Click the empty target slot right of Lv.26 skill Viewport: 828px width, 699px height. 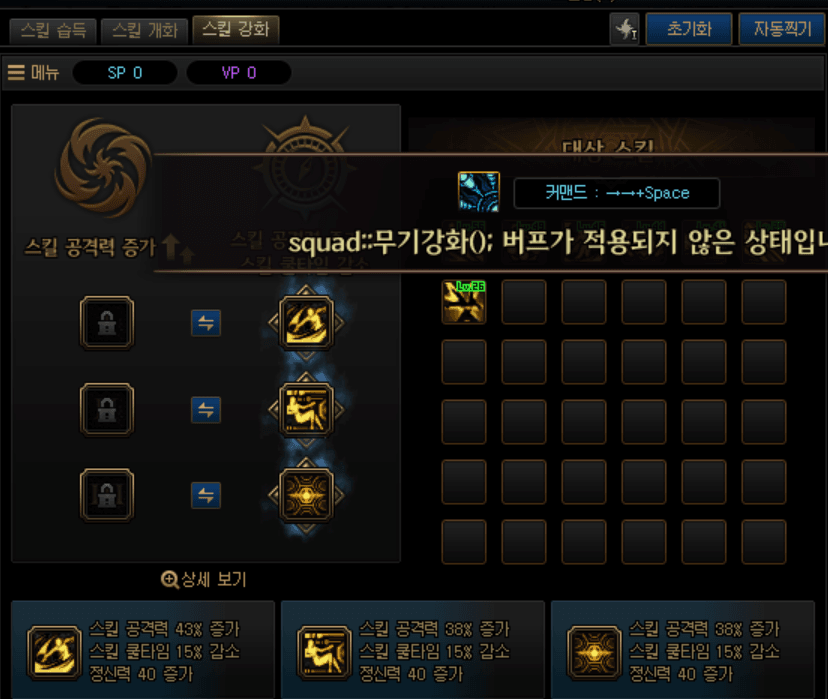tap(524, 302)
